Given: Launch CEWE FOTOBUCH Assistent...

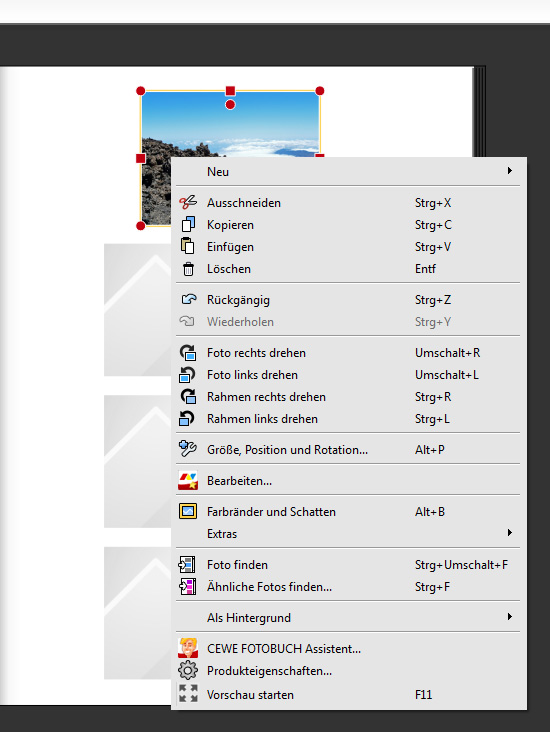Looking at the screenshot, I should tap(348, 648).
